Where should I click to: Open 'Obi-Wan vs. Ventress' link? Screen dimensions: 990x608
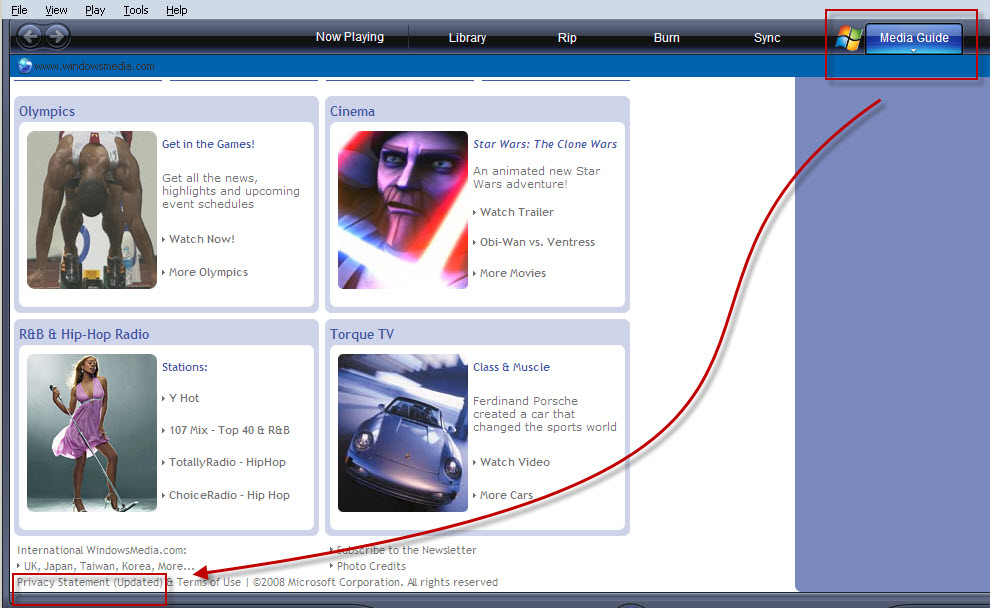[537, 242]
